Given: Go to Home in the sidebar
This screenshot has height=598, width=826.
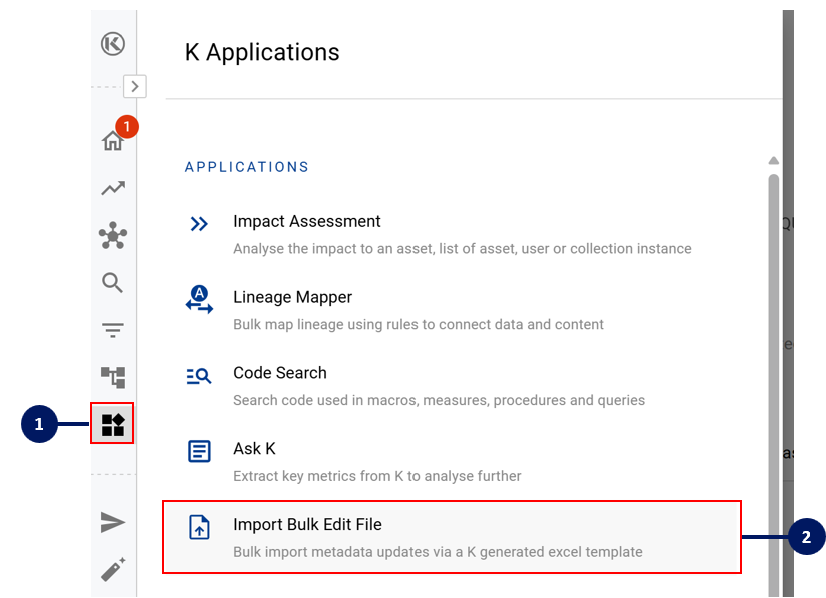Looking at the screenshot, I should (112, 141).
